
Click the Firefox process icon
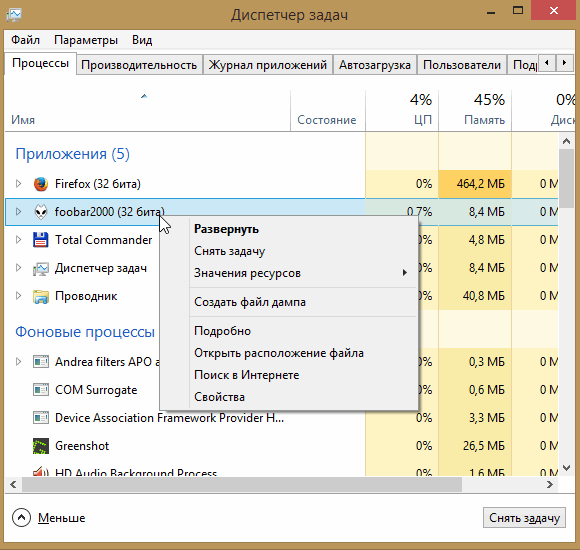tap(41, 184)
